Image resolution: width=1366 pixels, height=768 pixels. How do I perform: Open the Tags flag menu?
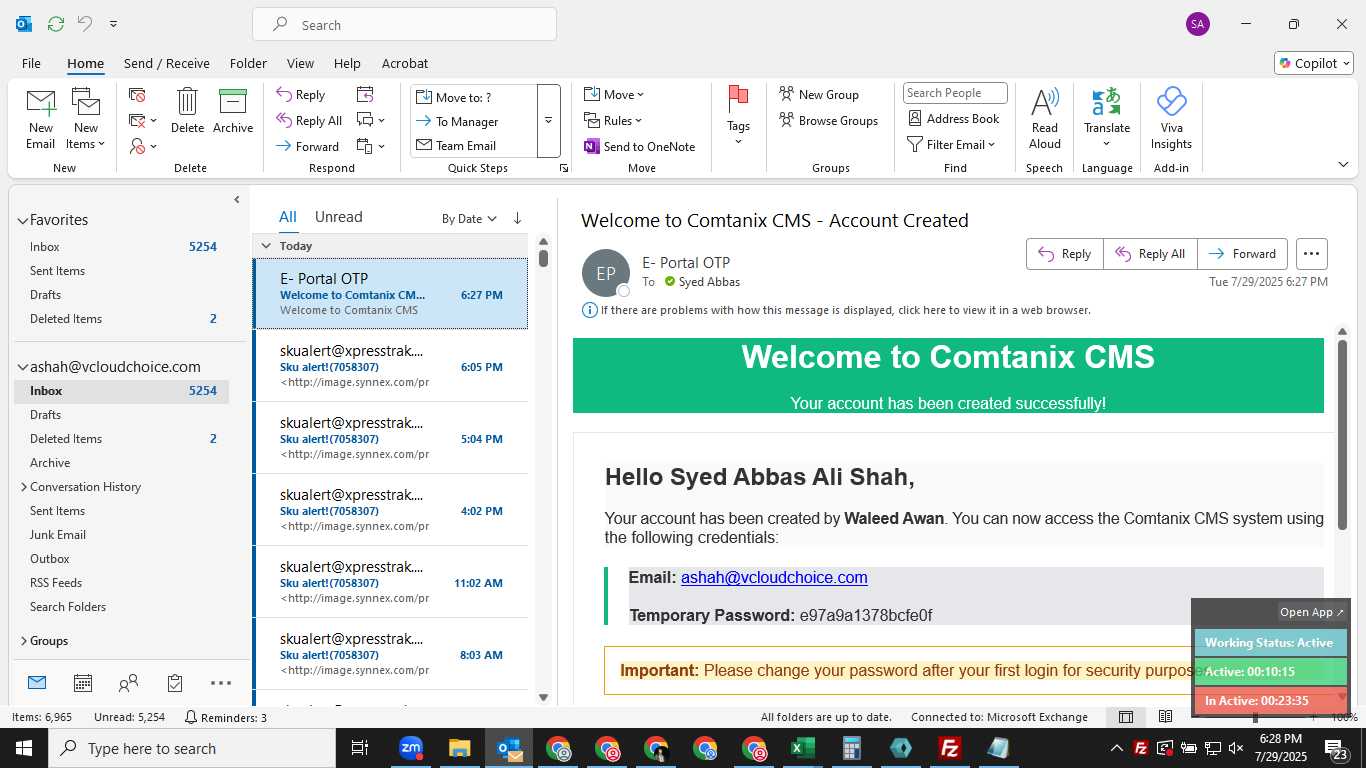pos(738,115)
